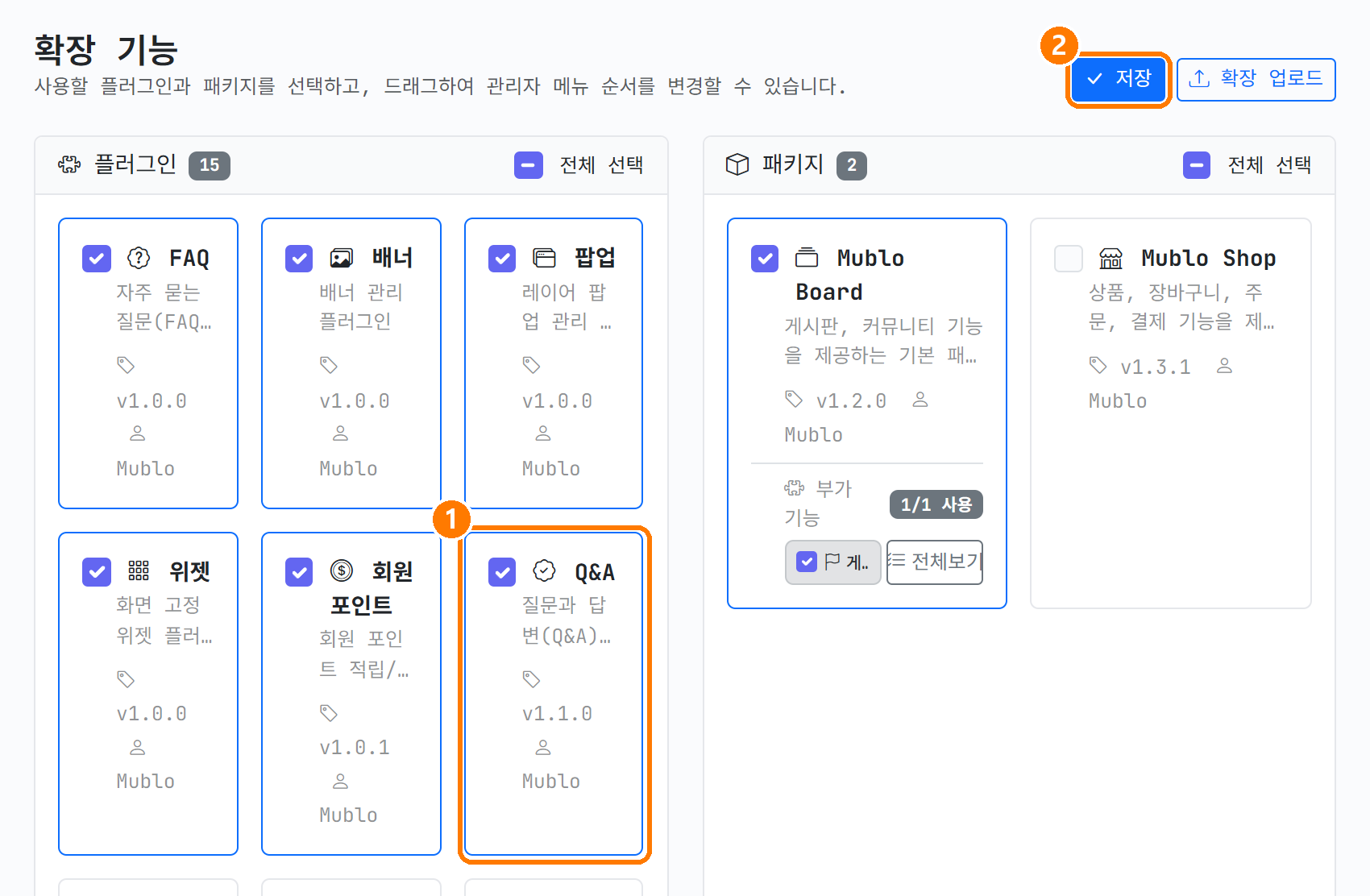Viewport: 1370px width, 896px height.
Task: Click the 부가 기능 puzzle icon
Action: pyautogui.click(x=795, y=487)
